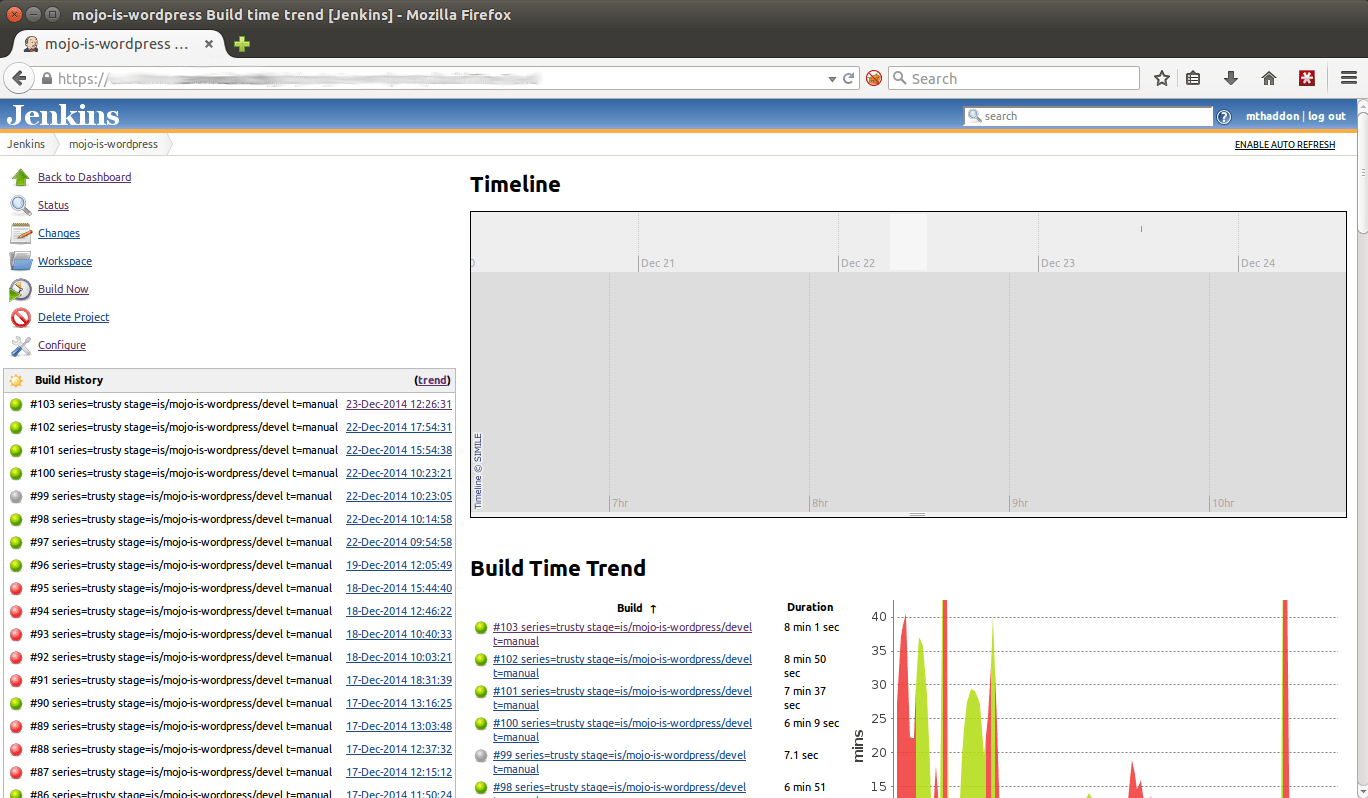This screenshot has width=1368, height=798.
Task: Click the Build Now link
Action: point(63,289)
